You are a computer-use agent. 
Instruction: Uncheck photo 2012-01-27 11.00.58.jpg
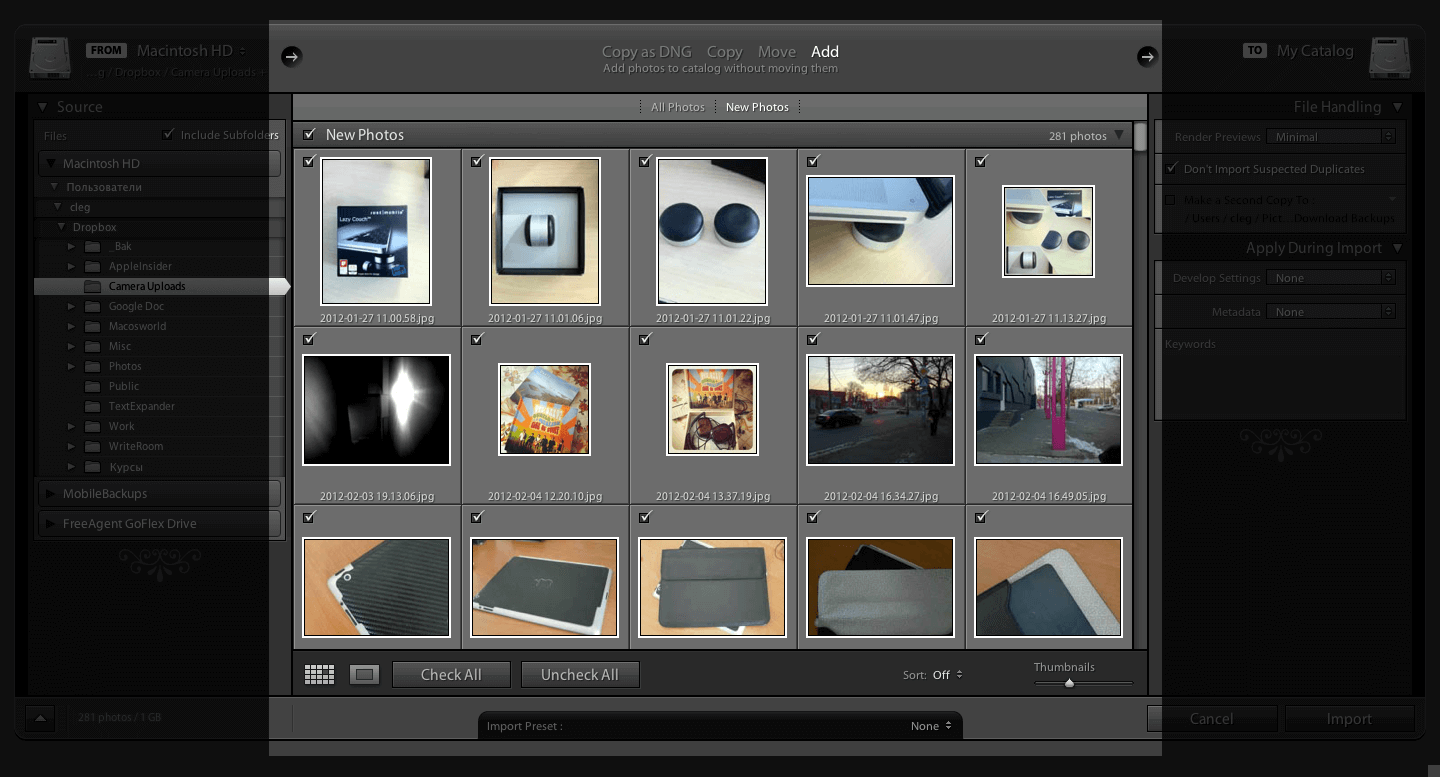tap(308, 161)
